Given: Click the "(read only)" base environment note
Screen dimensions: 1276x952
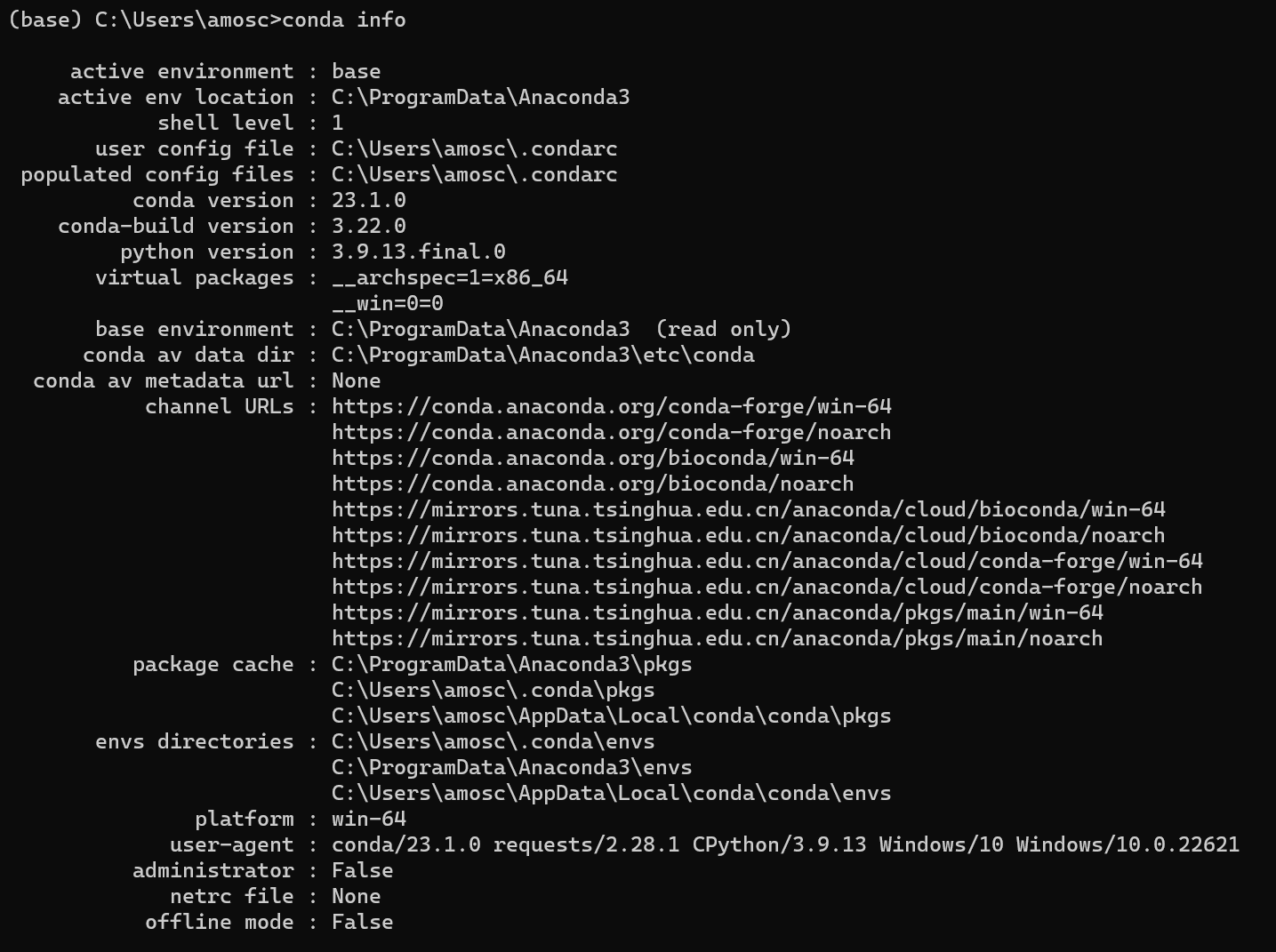Looking at the screenshot, I should pos(723,329).
